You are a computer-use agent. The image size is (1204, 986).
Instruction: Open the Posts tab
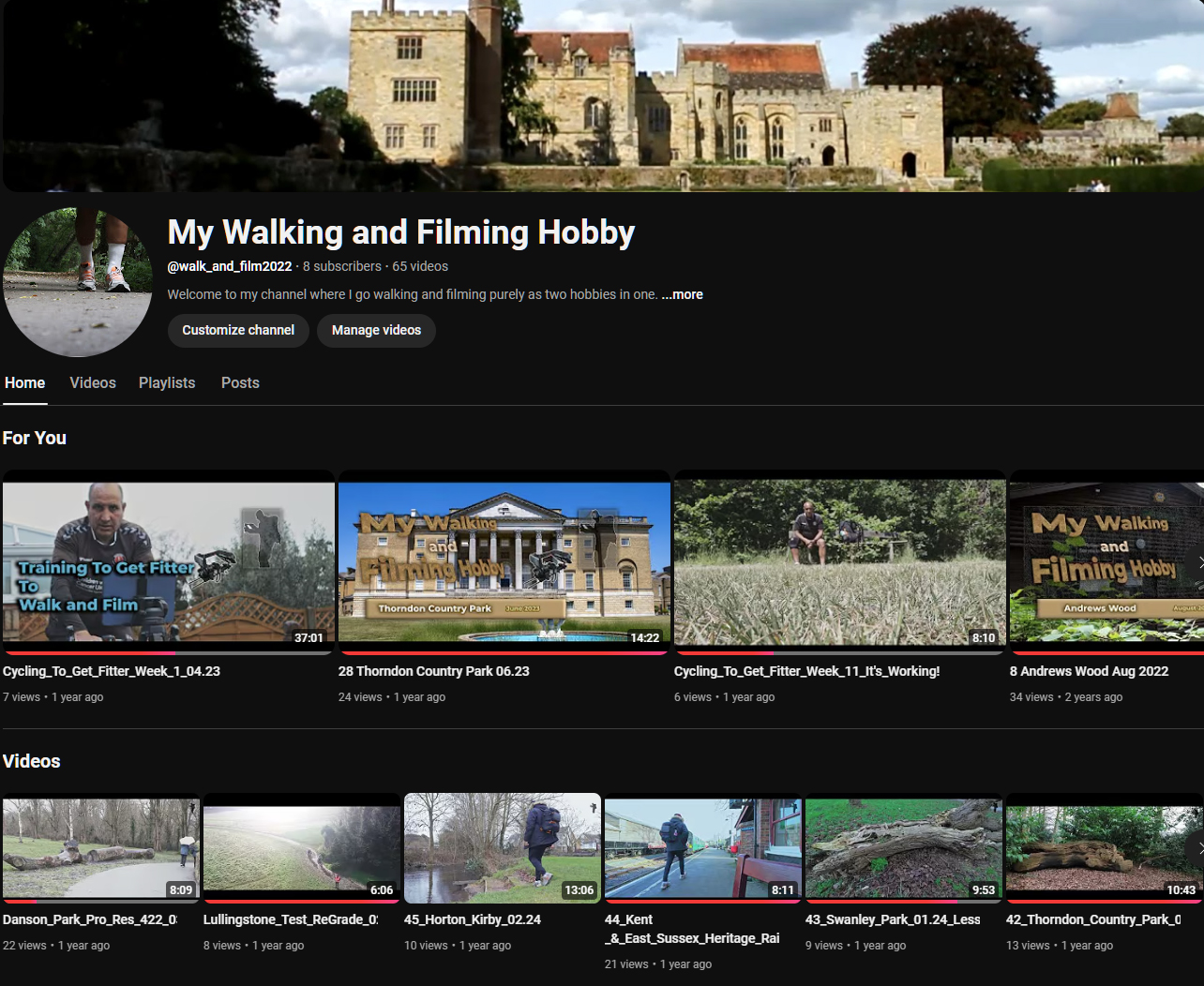[x=240, y=382]
